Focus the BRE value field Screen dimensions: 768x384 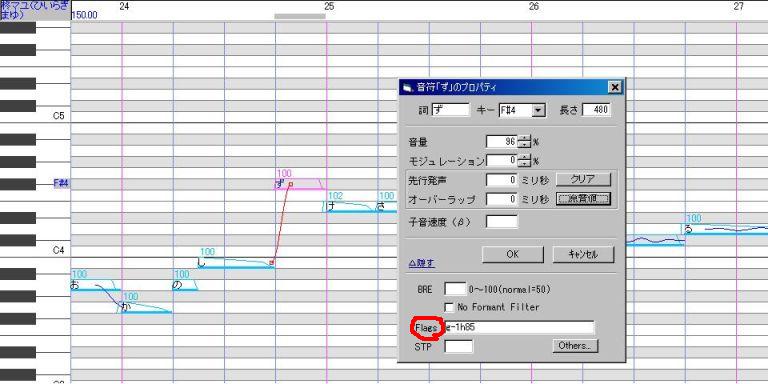(x=455, y=289)
